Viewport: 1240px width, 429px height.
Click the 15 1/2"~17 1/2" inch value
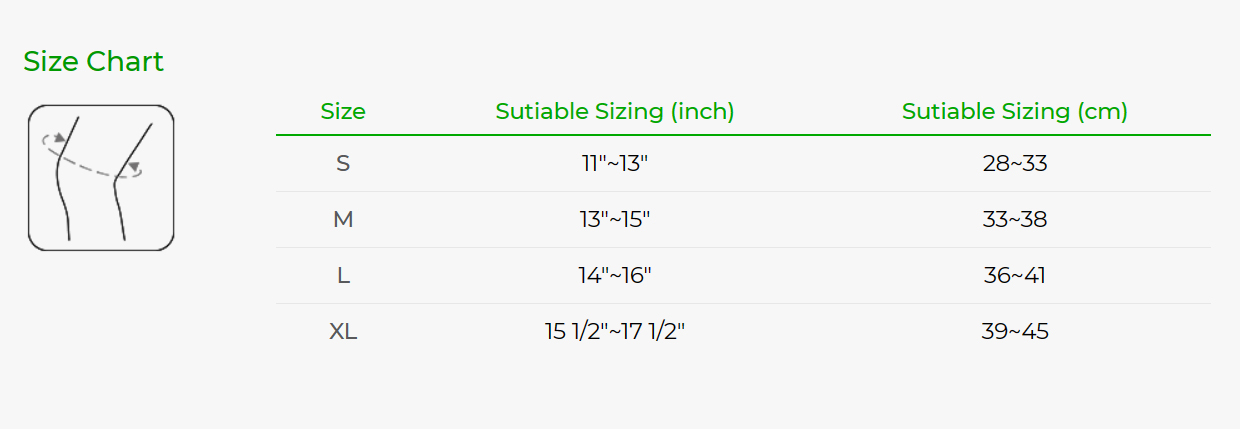click(x=615, y=331)
